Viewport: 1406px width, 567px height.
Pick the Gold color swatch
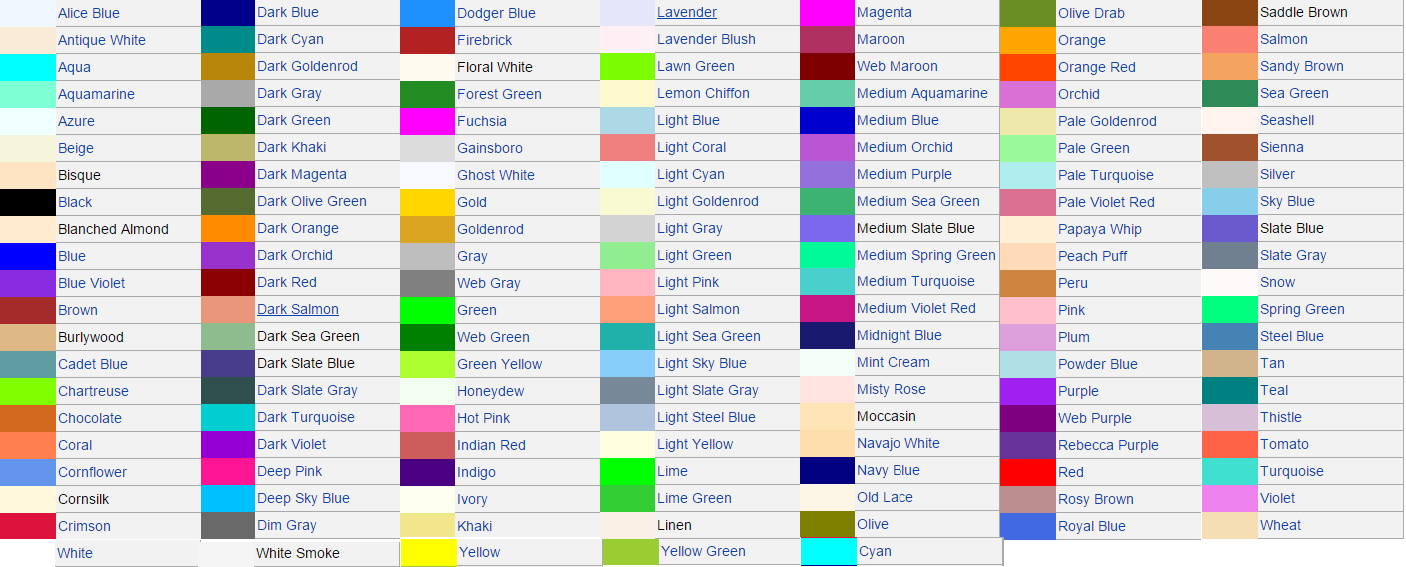(x=427, y=202)
